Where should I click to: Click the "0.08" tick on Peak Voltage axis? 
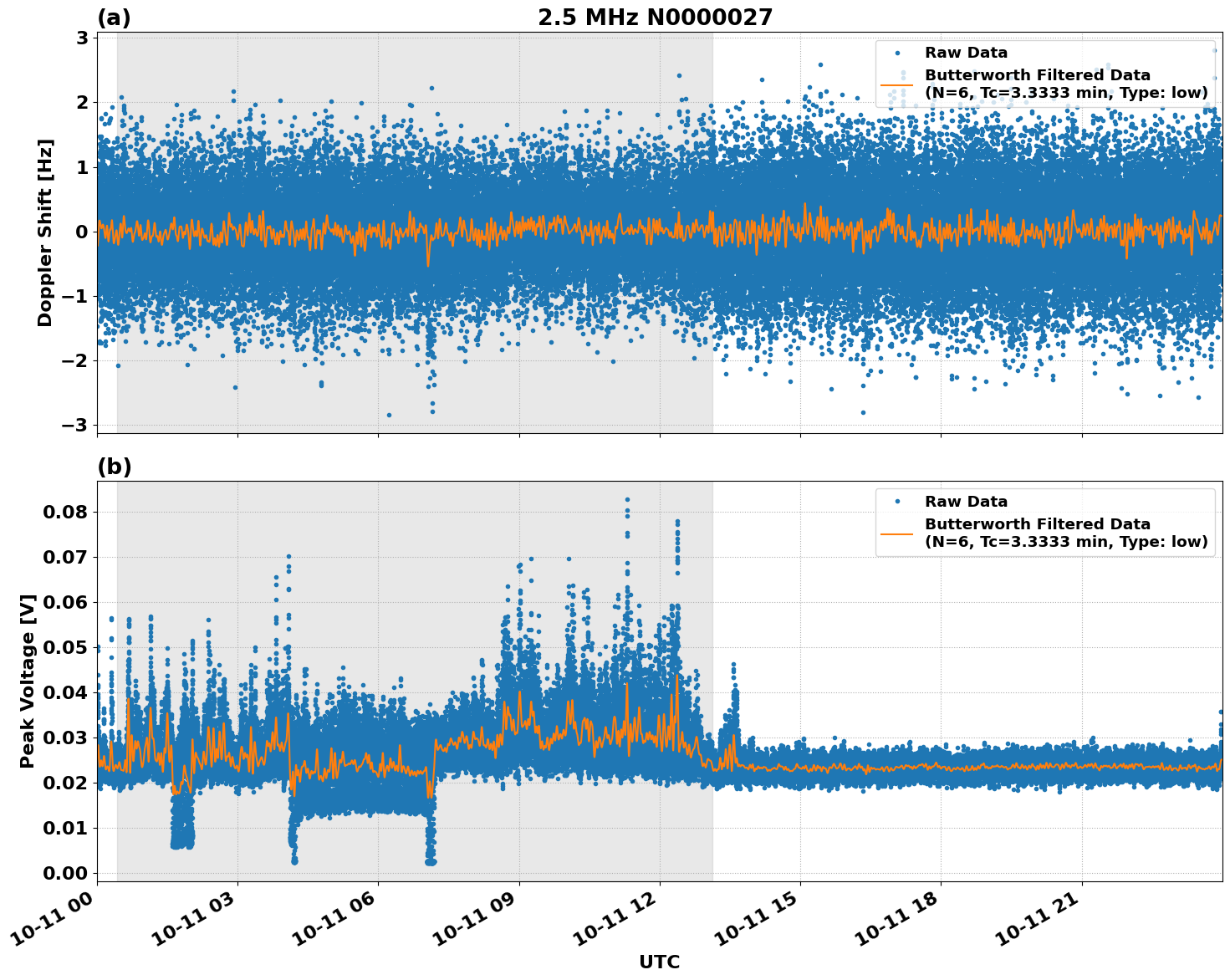tap(69, 512)
